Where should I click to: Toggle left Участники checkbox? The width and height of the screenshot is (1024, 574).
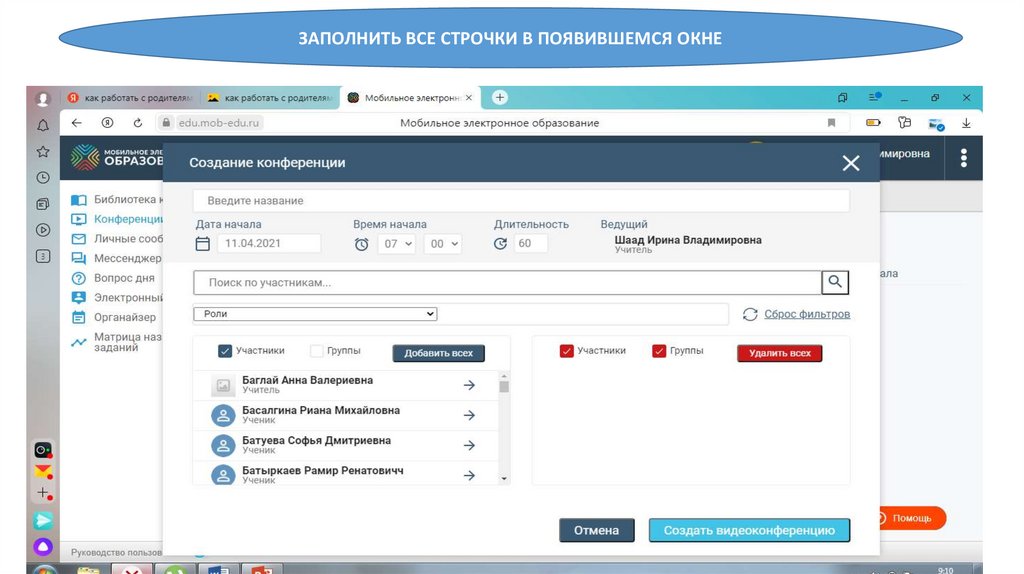[x=225, y=351]
